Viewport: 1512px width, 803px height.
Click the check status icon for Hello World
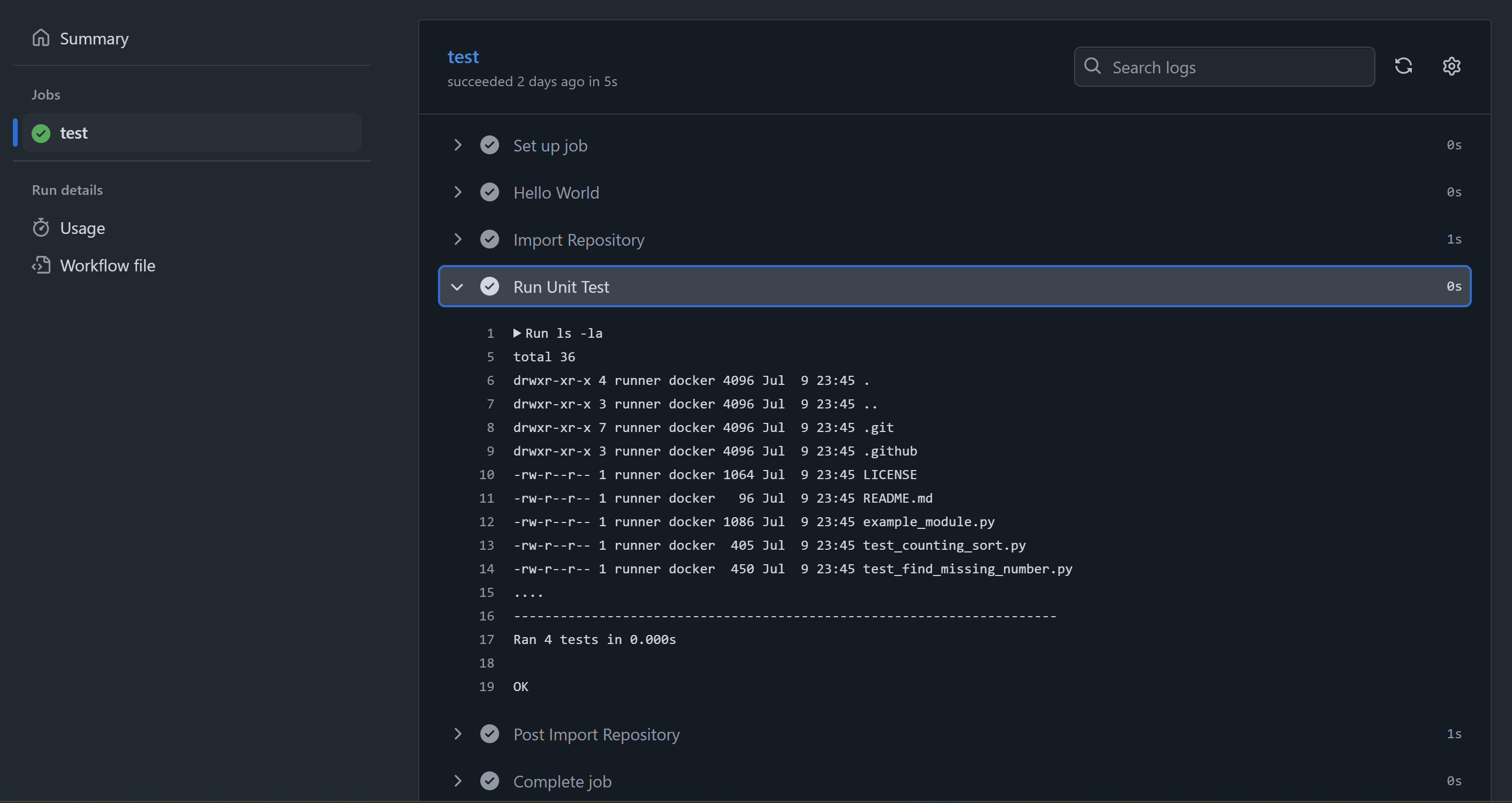489,192
